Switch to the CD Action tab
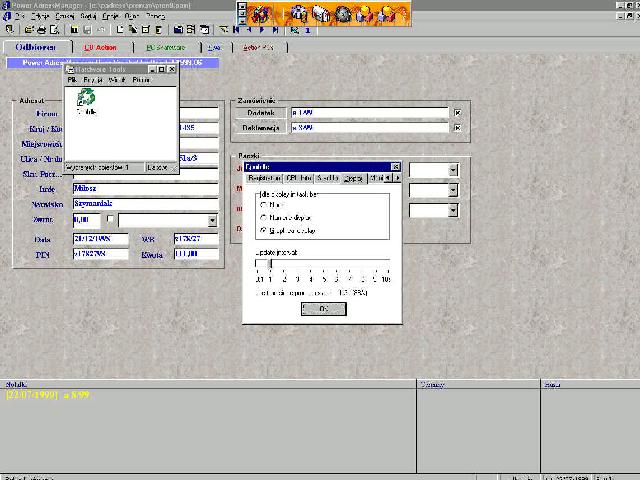 100,47
